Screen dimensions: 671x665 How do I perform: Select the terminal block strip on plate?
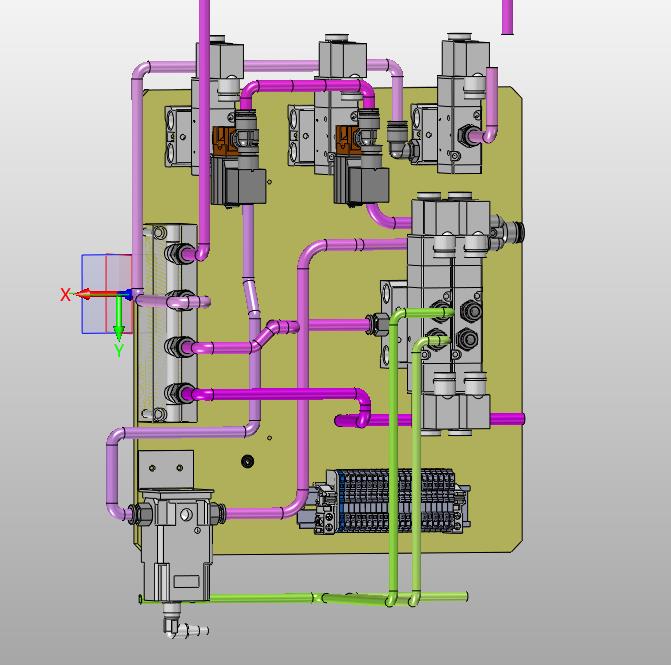click(384, 501)
